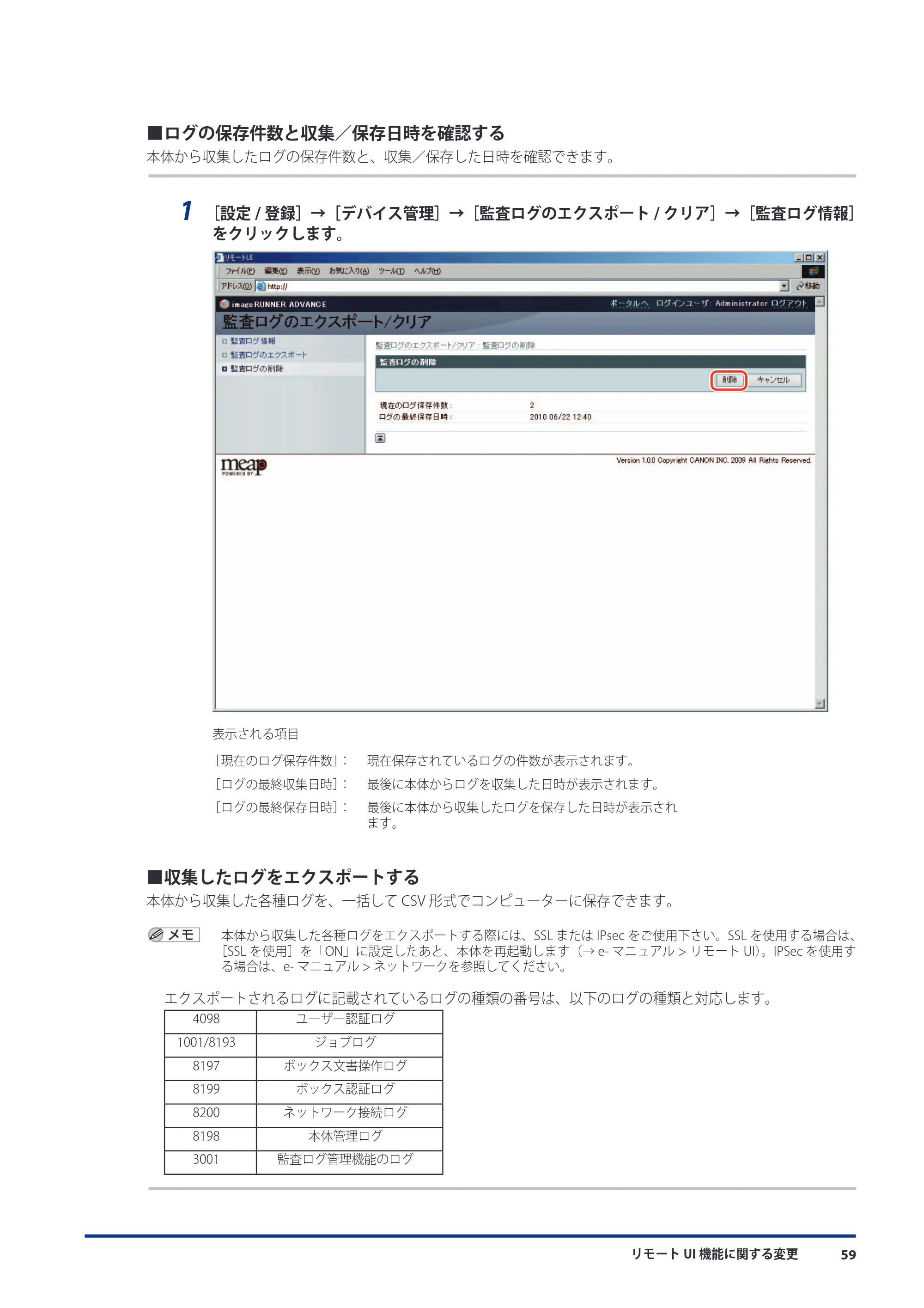
Task: Select 監査ログの削除 in the left menu
Action: pyautogui.click(x=256, y=368)
